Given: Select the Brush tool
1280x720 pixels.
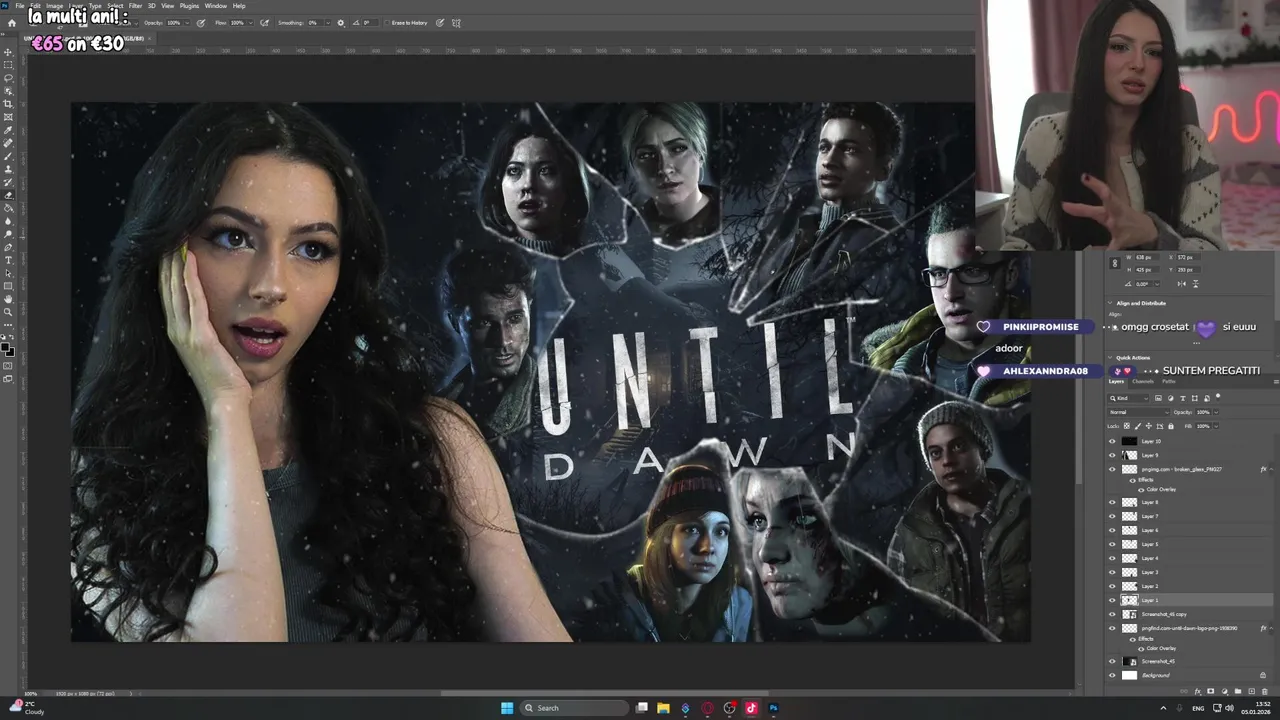Looking at the screenshot, I should [x=8, y=155].
